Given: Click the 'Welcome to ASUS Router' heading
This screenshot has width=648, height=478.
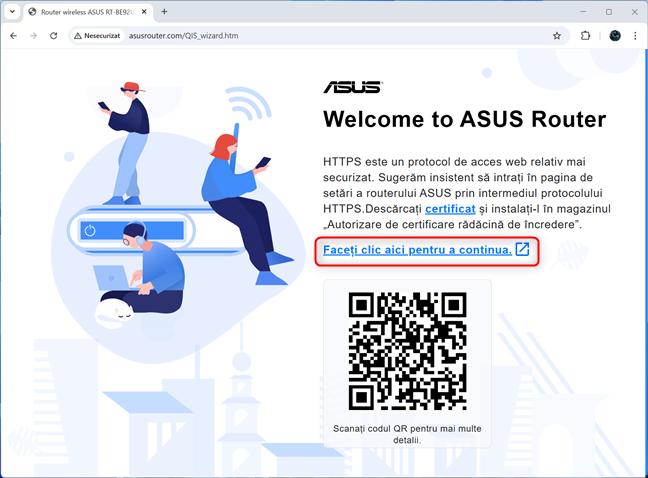Looking at the screenshot, I should tap(465, 119).
